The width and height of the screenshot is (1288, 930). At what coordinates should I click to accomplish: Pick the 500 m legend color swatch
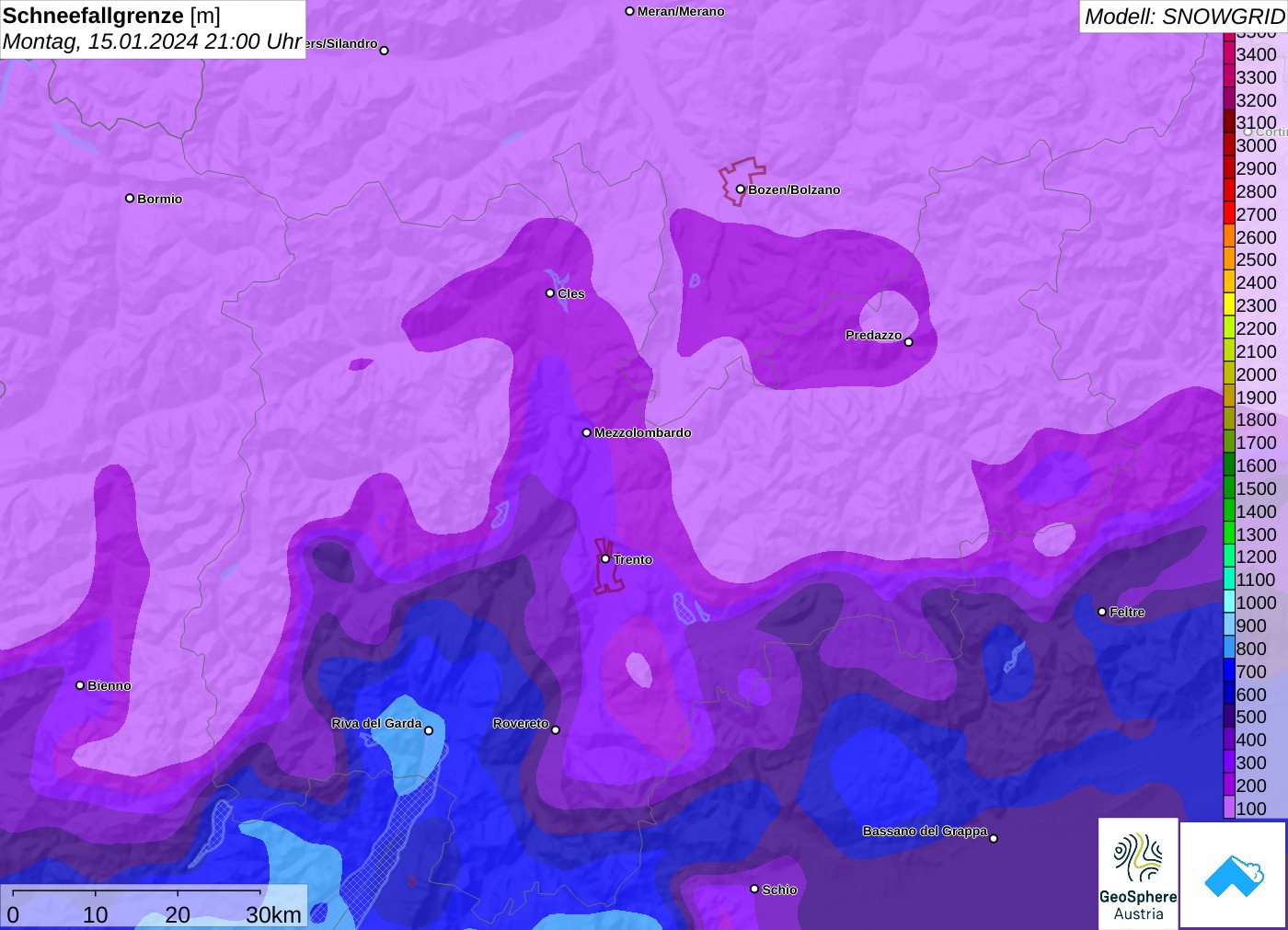tap(1229, 716)
